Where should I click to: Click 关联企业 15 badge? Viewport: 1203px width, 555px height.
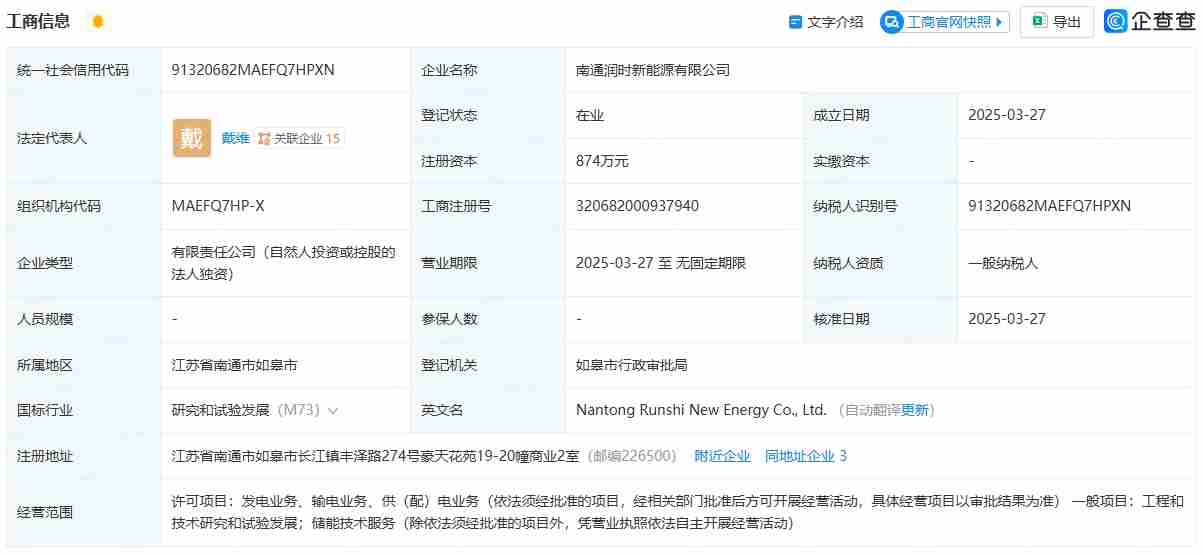tap(298, 139)
